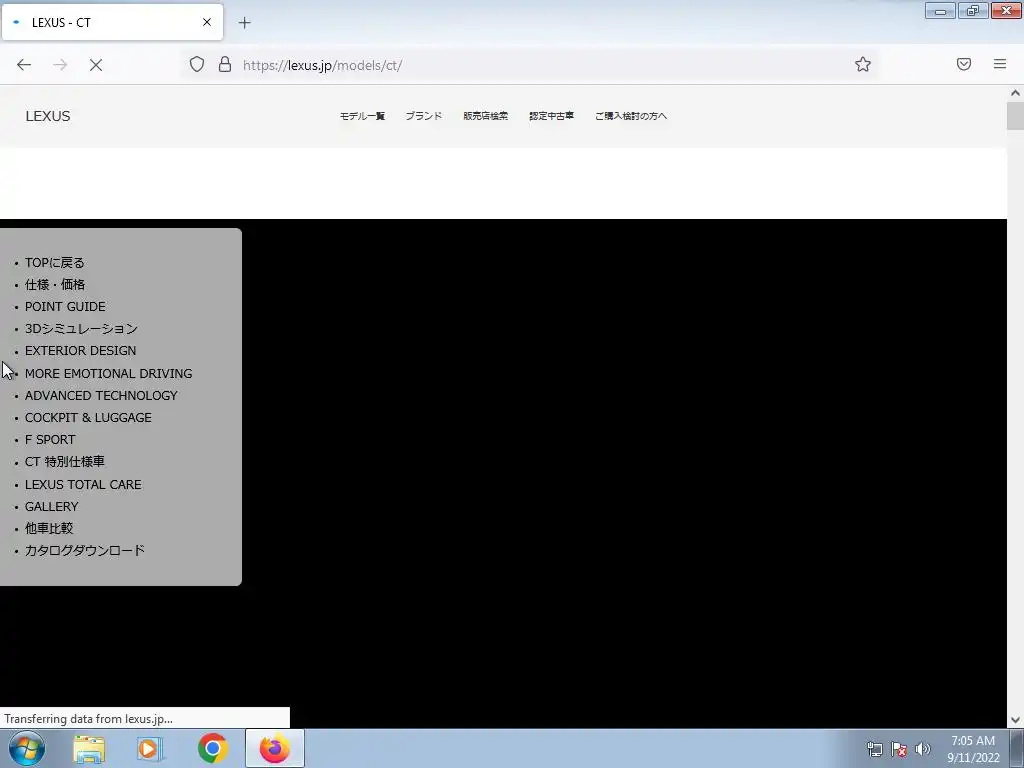Viewport: 1024px width, 768px height.
Task: Open 他車比較 link
Action: (x=49, y=528)
